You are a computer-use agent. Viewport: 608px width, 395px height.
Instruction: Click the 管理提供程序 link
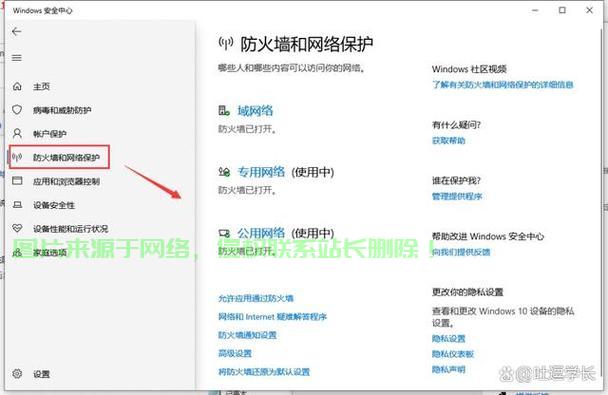point(457,196)
